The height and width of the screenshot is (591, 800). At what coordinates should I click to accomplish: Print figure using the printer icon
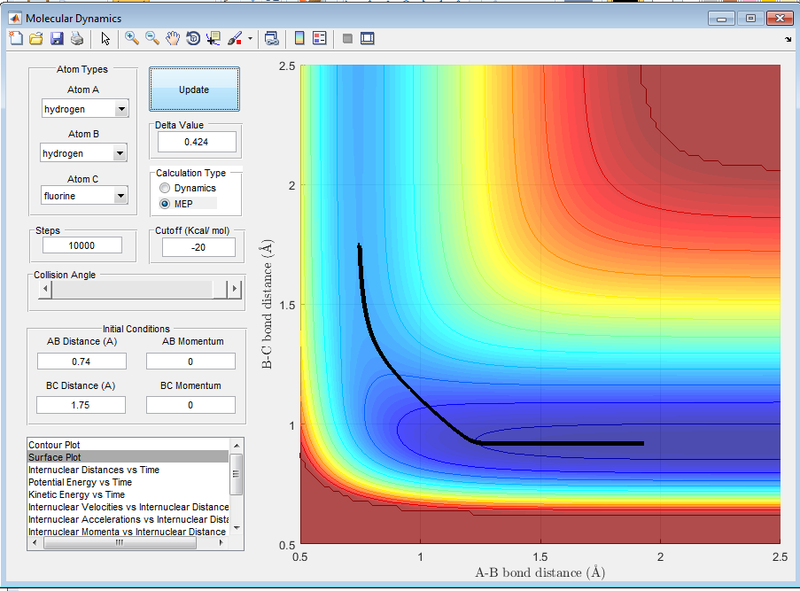pos(77,38)
